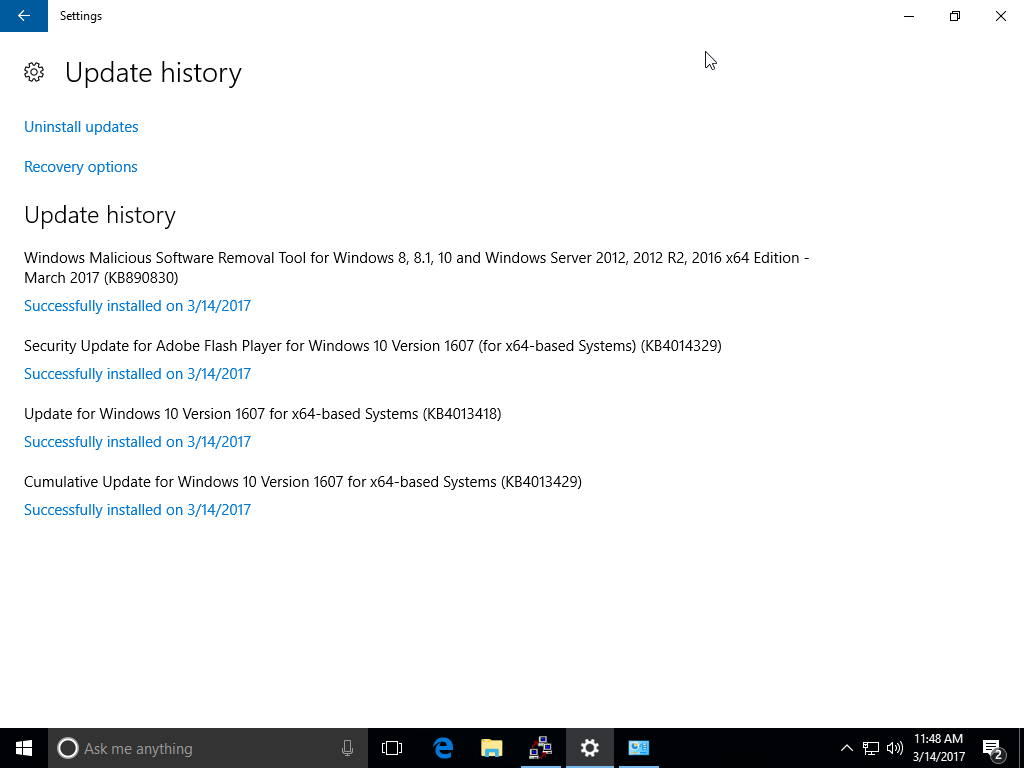Select Security Update for Adobe Flash Player text
Image resolution: width=1024 pixels, height=768 pixels.
(x=373, y=345)
